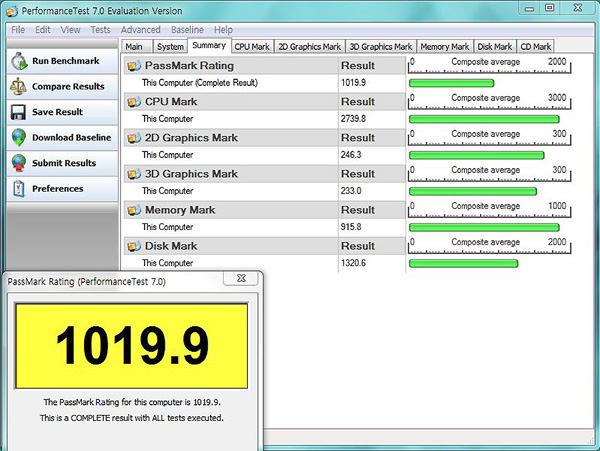
Task: Click the 3D Graphics Mark header icon
Action: (134, 174)
